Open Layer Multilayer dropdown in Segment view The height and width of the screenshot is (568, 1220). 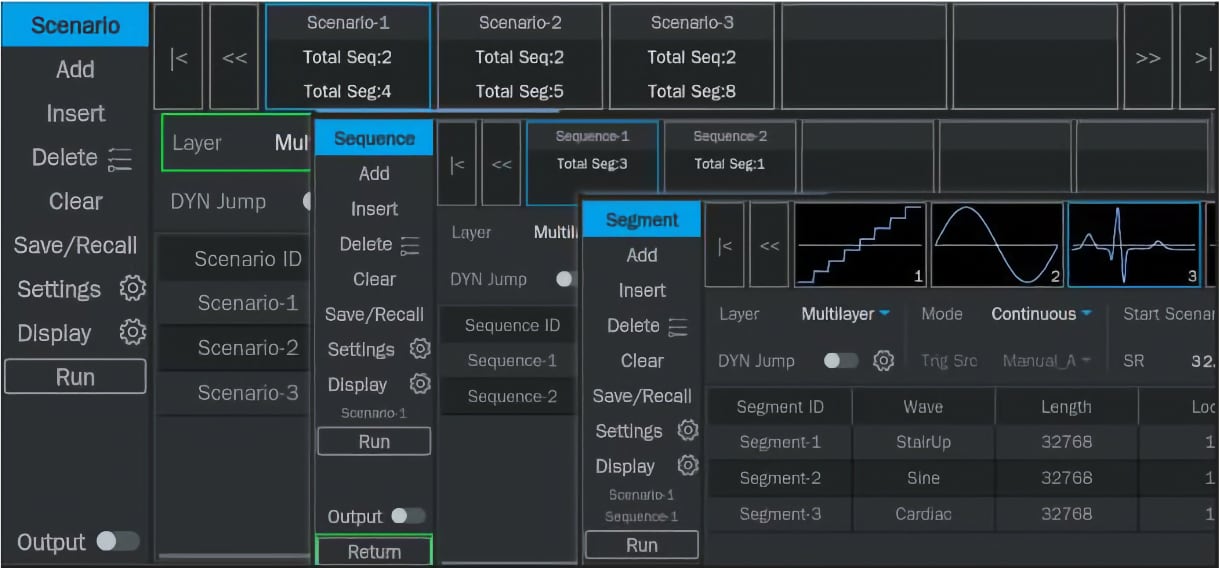click(x=846, y=314)
